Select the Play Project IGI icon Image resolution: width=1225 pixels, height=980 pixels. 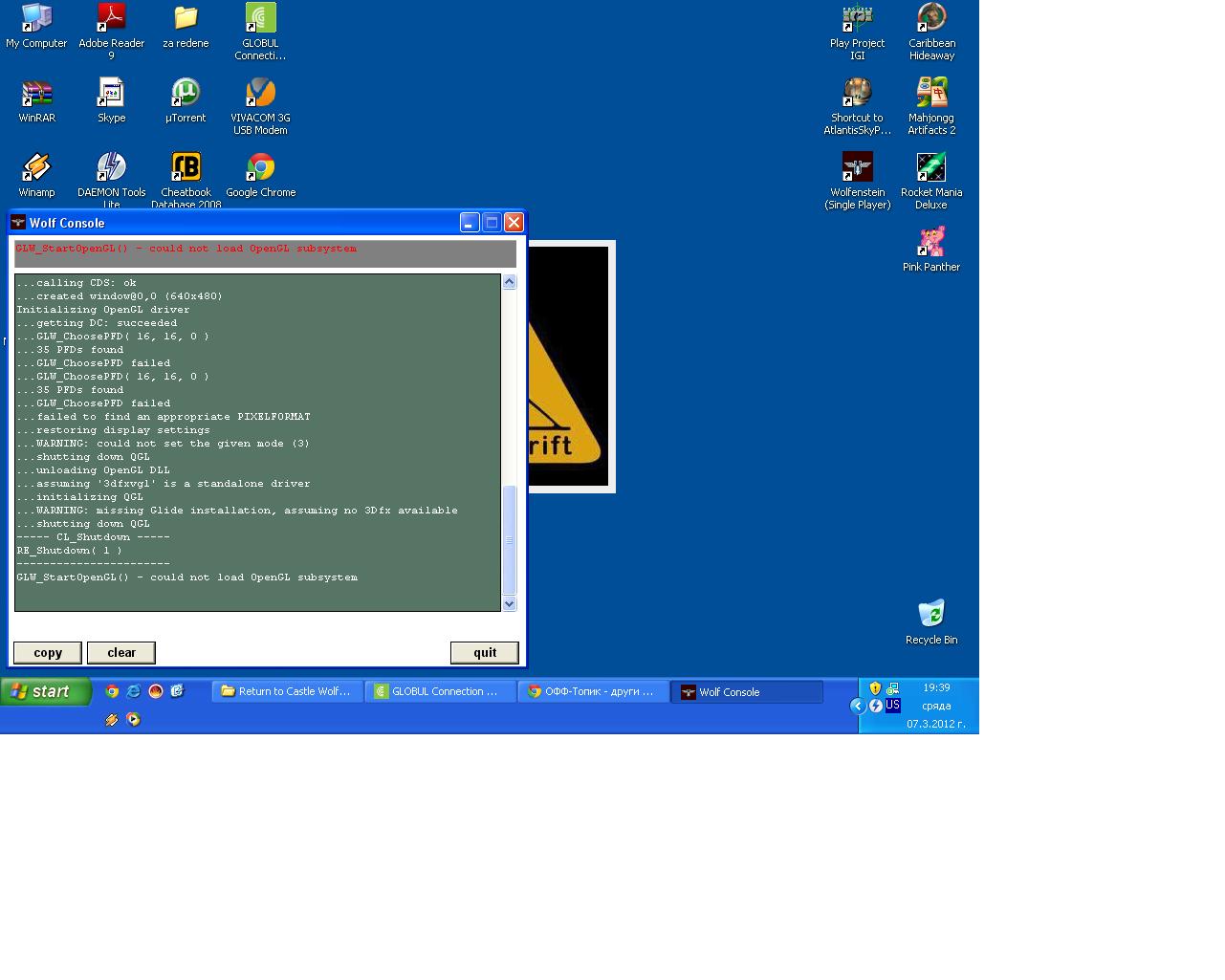point(857,19)
